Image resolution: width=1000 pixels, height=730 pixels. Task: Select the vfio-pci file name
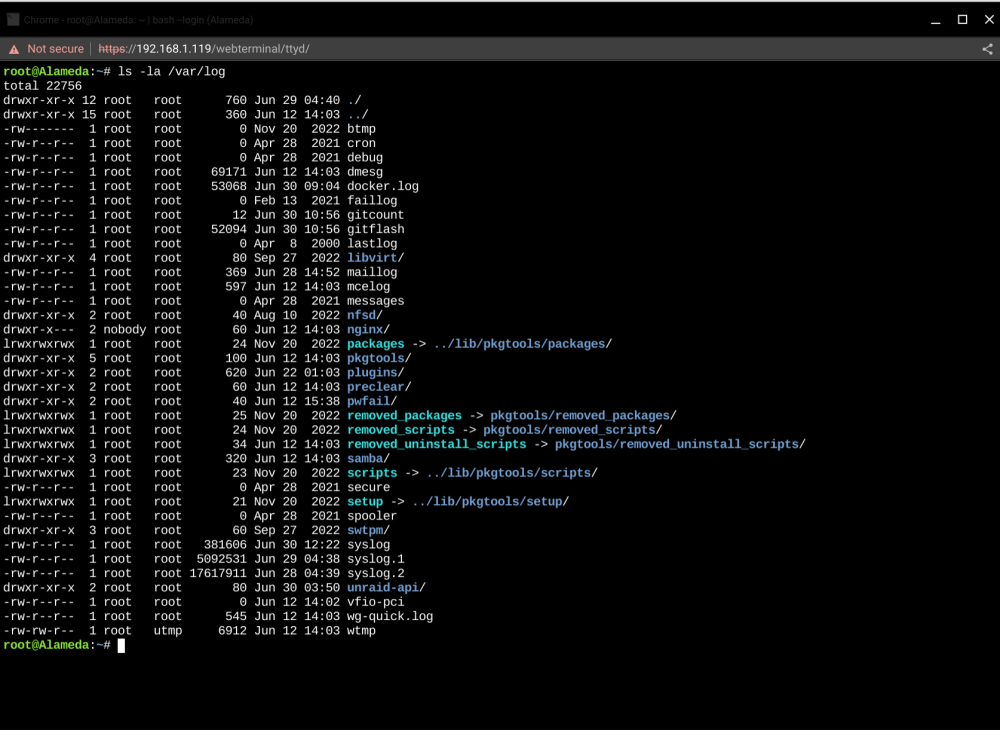pos(376,602)
